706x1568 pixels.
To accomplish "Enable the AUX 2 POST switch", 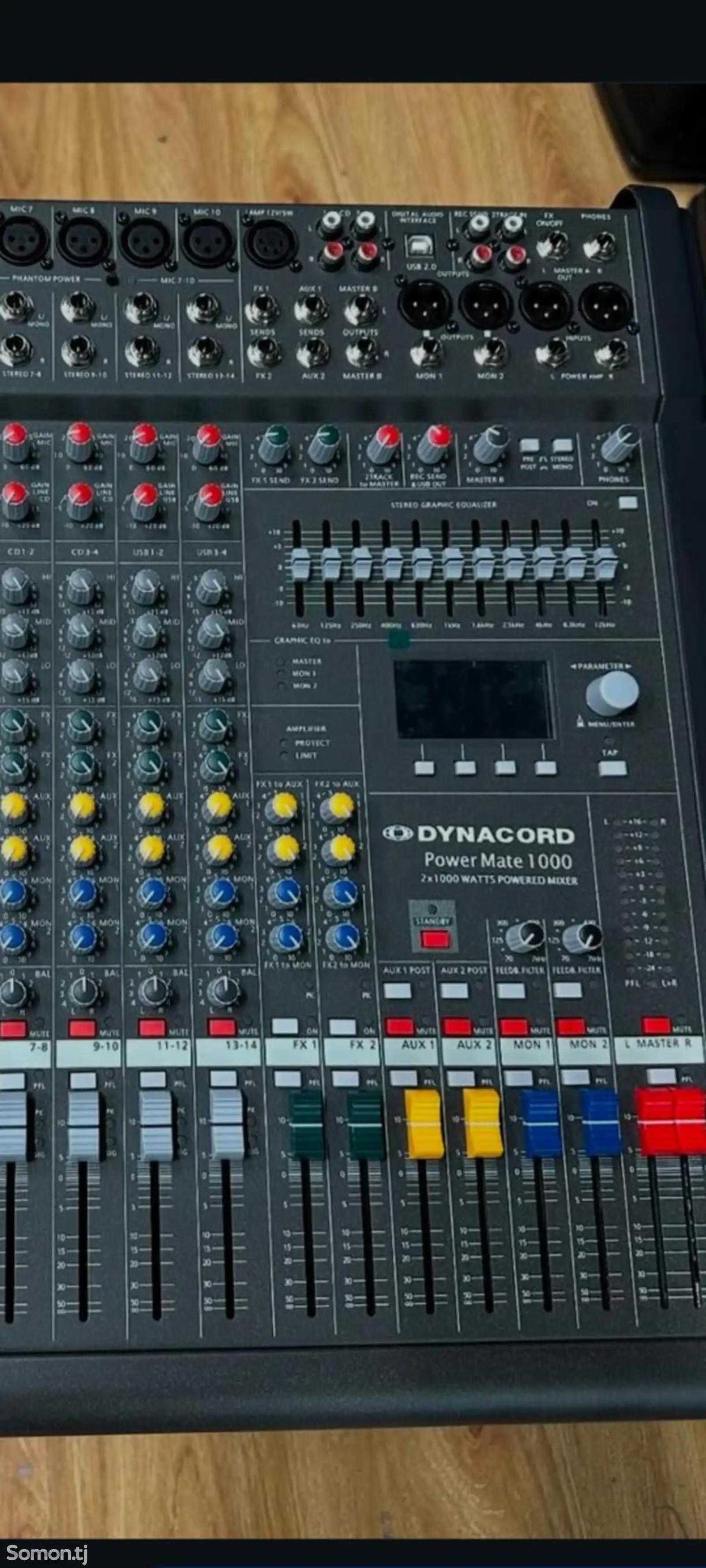I will coord(454,990).
